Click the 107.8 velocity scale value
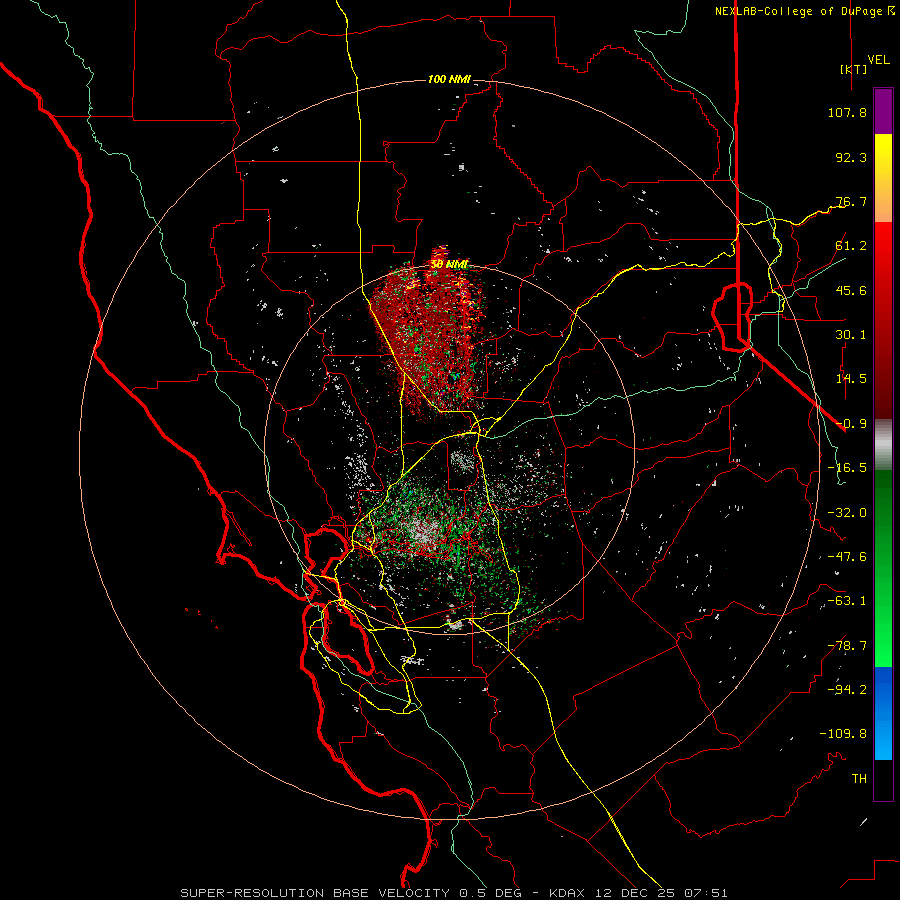 (x=847, y=112)
